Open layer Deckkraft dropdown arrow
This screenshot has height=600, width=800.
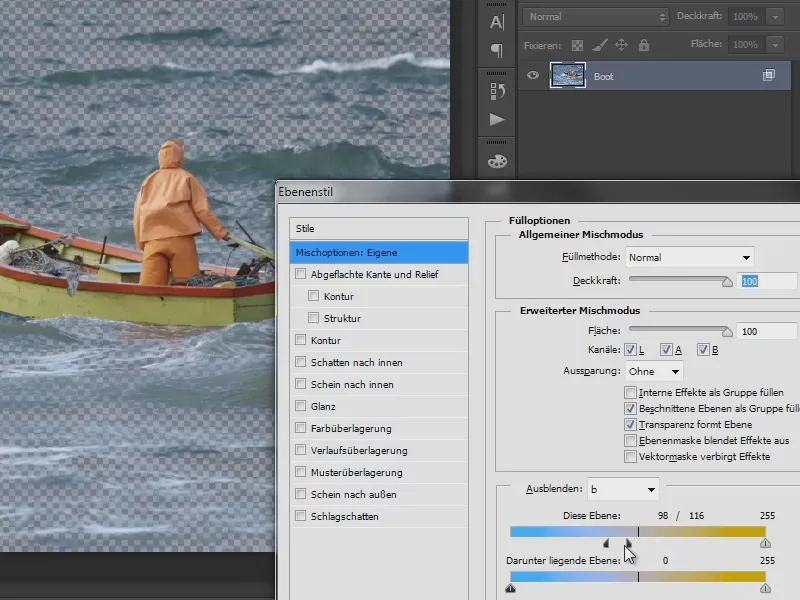point(775,17)
